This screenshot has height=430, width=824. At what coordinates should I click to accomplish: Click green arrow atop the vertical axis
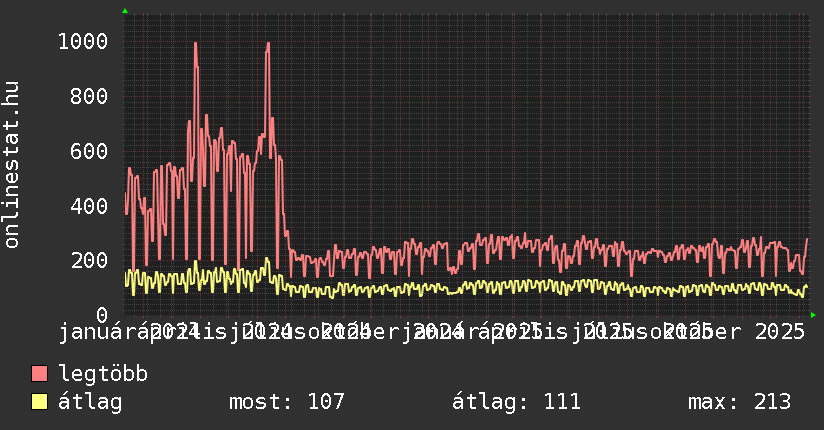point(125,11)
